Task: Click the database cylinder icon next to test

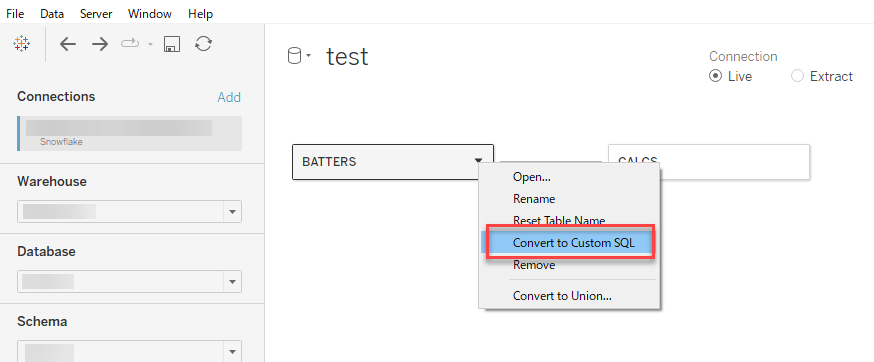Action: click(294, 56)
